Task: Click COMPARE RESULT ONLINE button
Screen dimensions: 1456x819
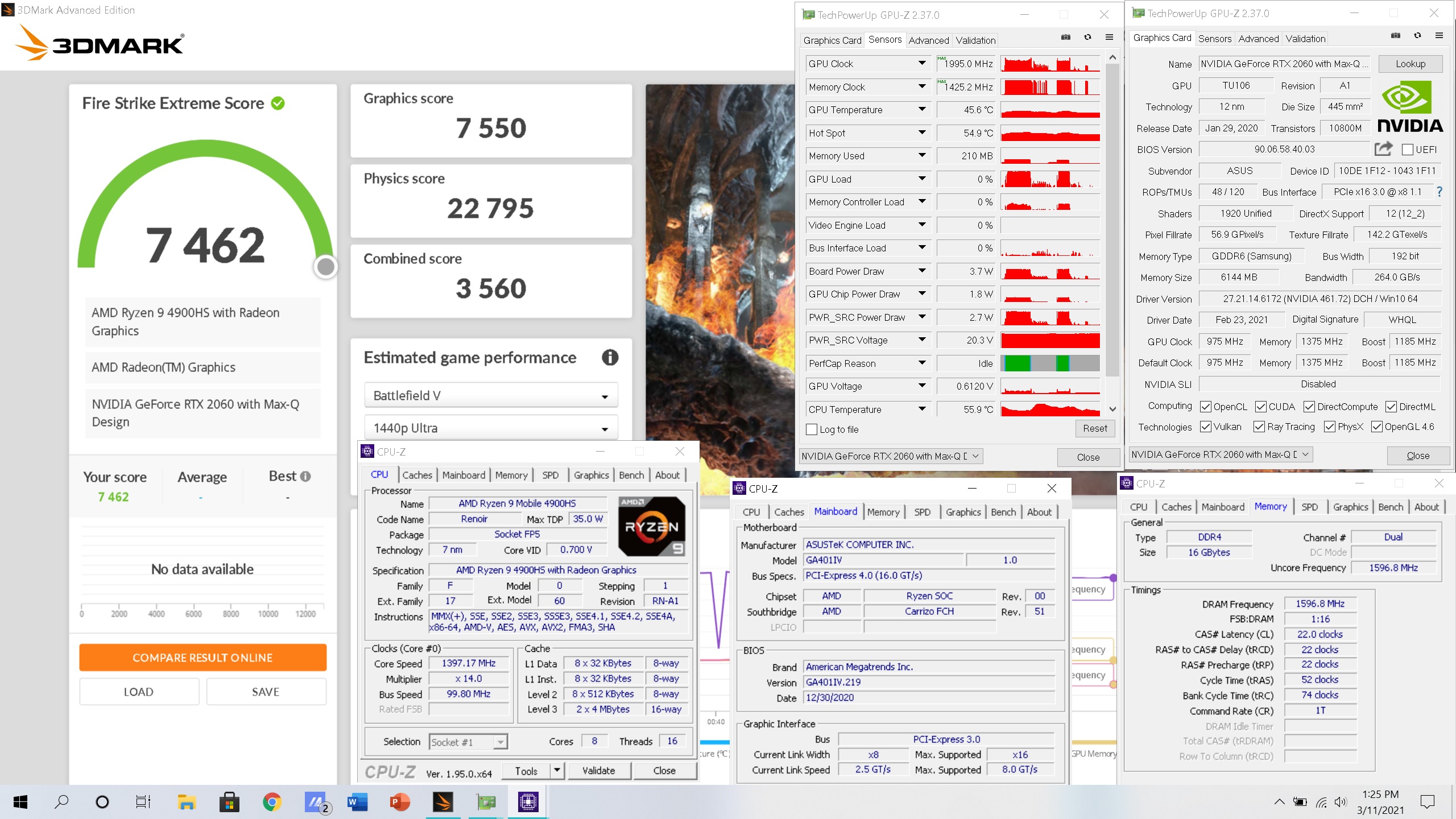Action: click(x=202, y=657)
